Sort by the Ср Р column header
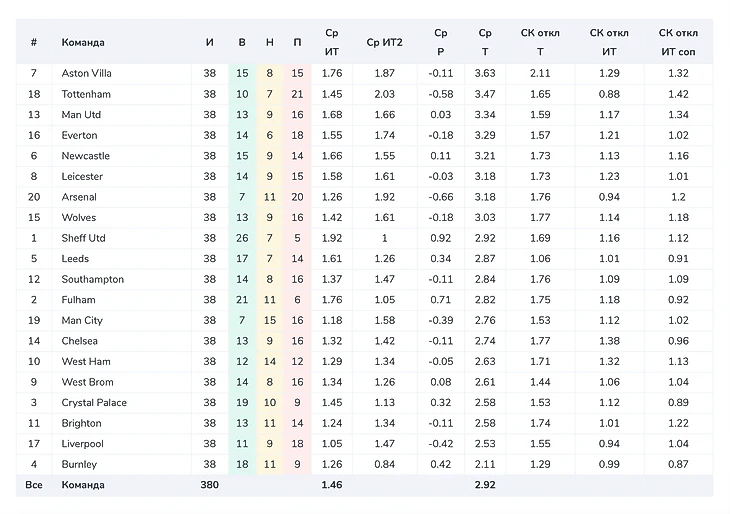Viewport: 730px width, 514px height. point(441,42)
